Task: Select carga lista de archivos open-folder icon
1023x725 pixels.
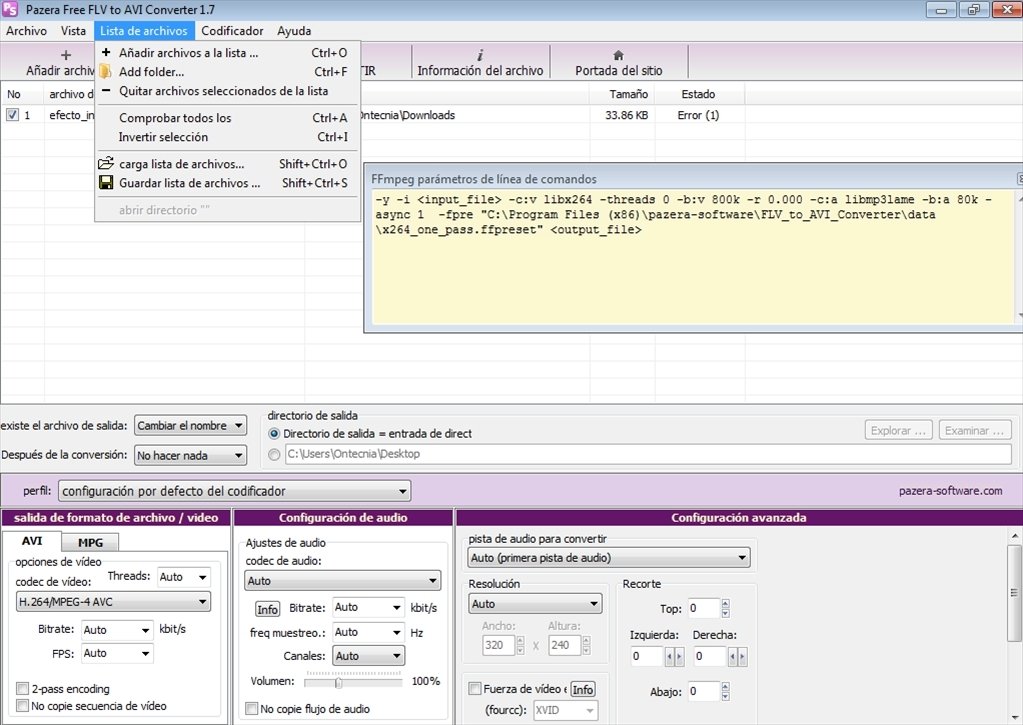Action: pos(106,163)
